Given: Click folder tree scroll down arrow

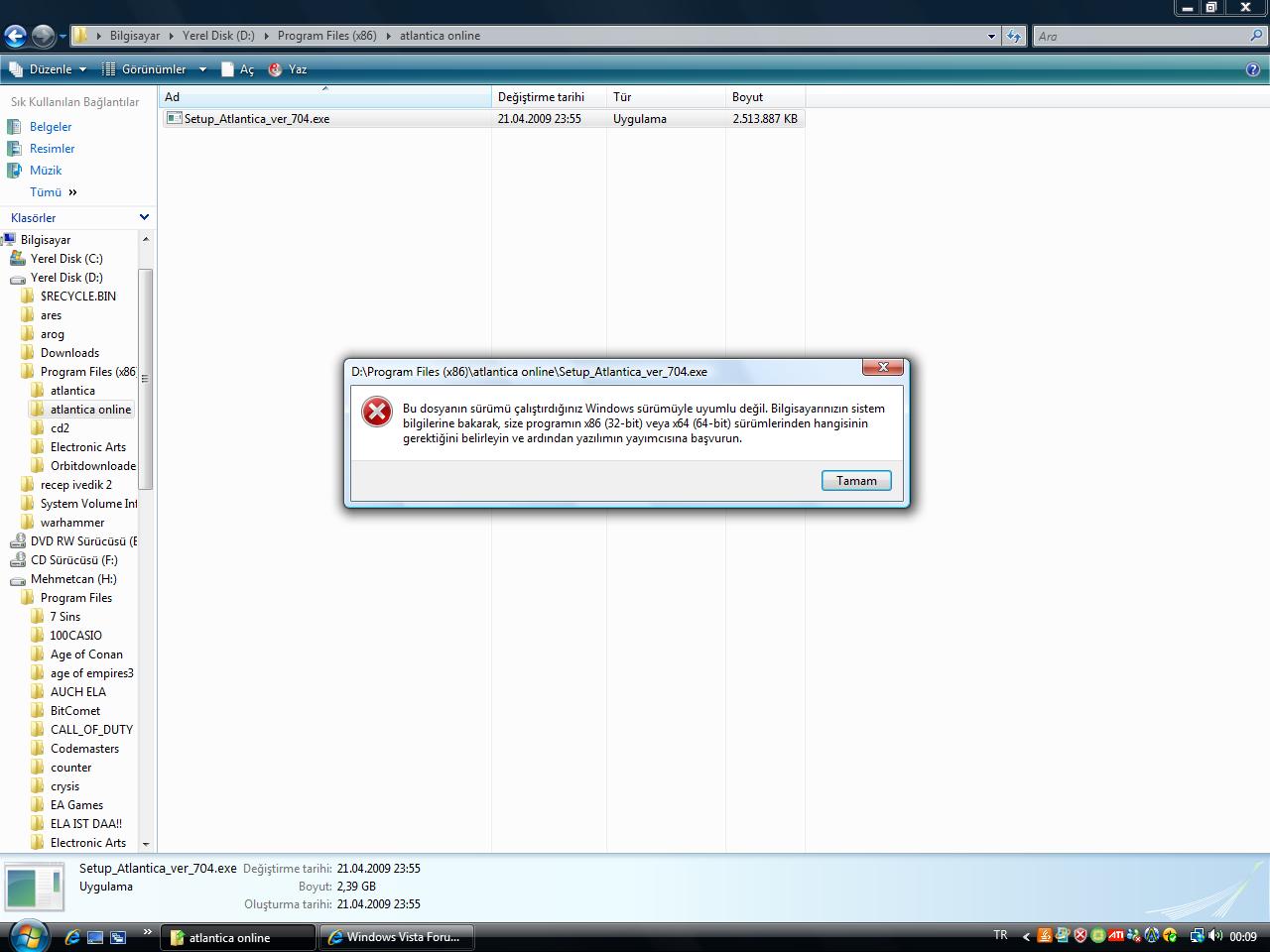Looking at the screenshot, I should [x=146, y=844].
